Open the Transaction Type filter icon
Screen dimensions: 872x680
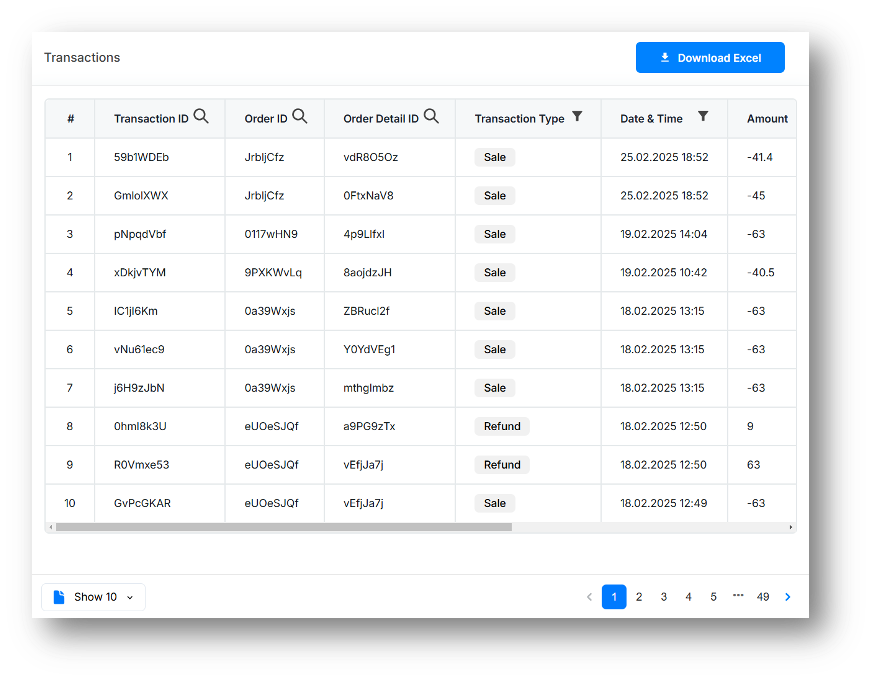[x=578, y=117]
